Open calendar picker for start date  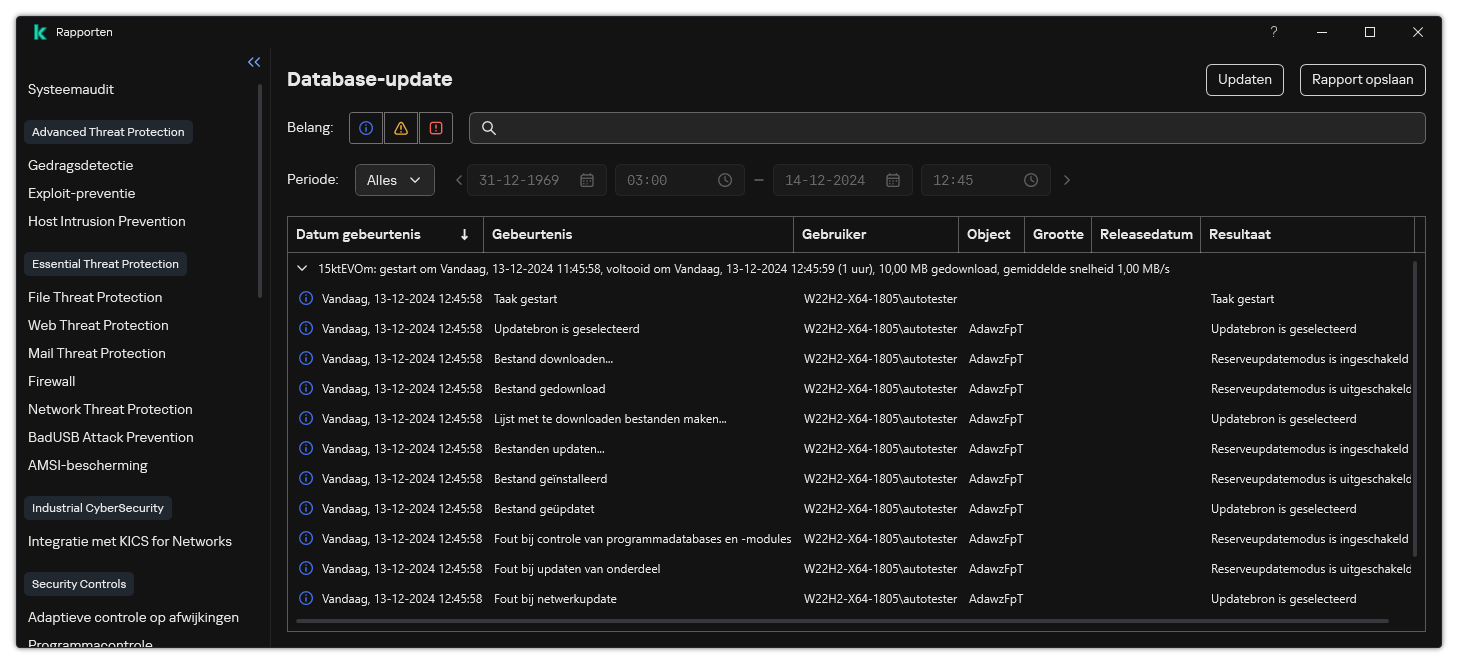(x=587, y=180)
